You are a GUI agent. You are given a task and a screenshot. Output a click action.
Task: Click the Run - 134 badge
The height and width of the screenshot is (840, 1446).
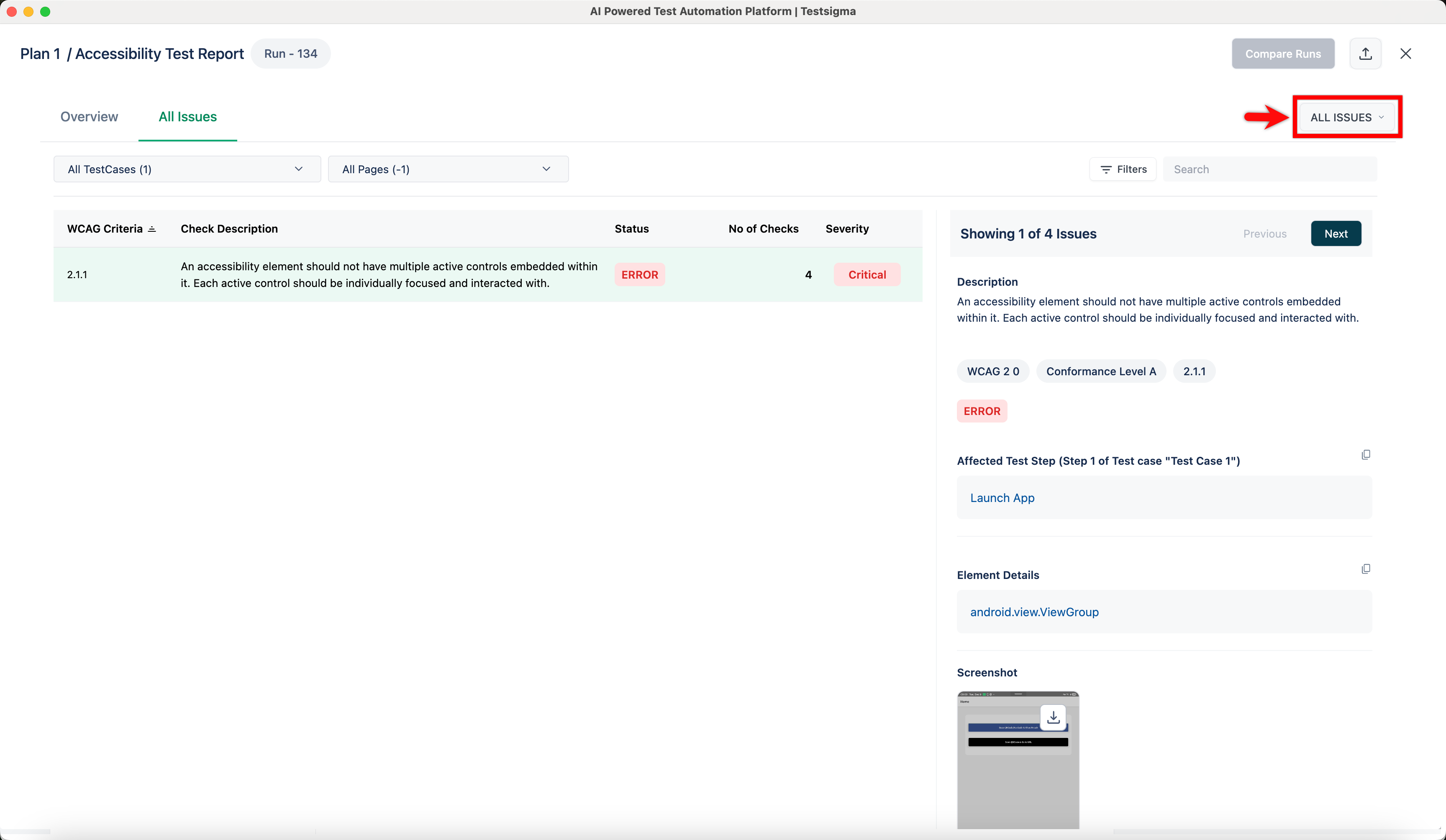[x=290, y=54]
